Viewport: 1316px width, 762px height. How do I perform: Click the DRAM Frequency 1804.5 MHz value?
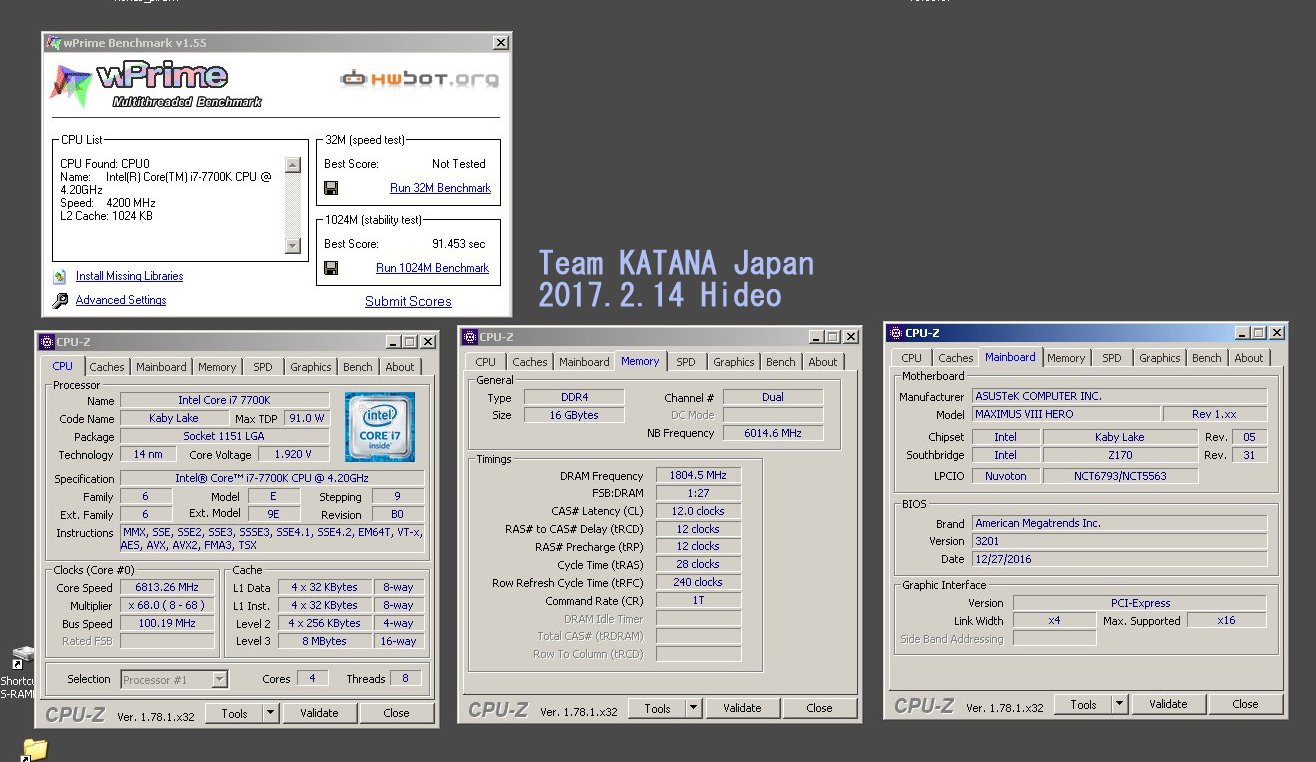coord(698,476)
